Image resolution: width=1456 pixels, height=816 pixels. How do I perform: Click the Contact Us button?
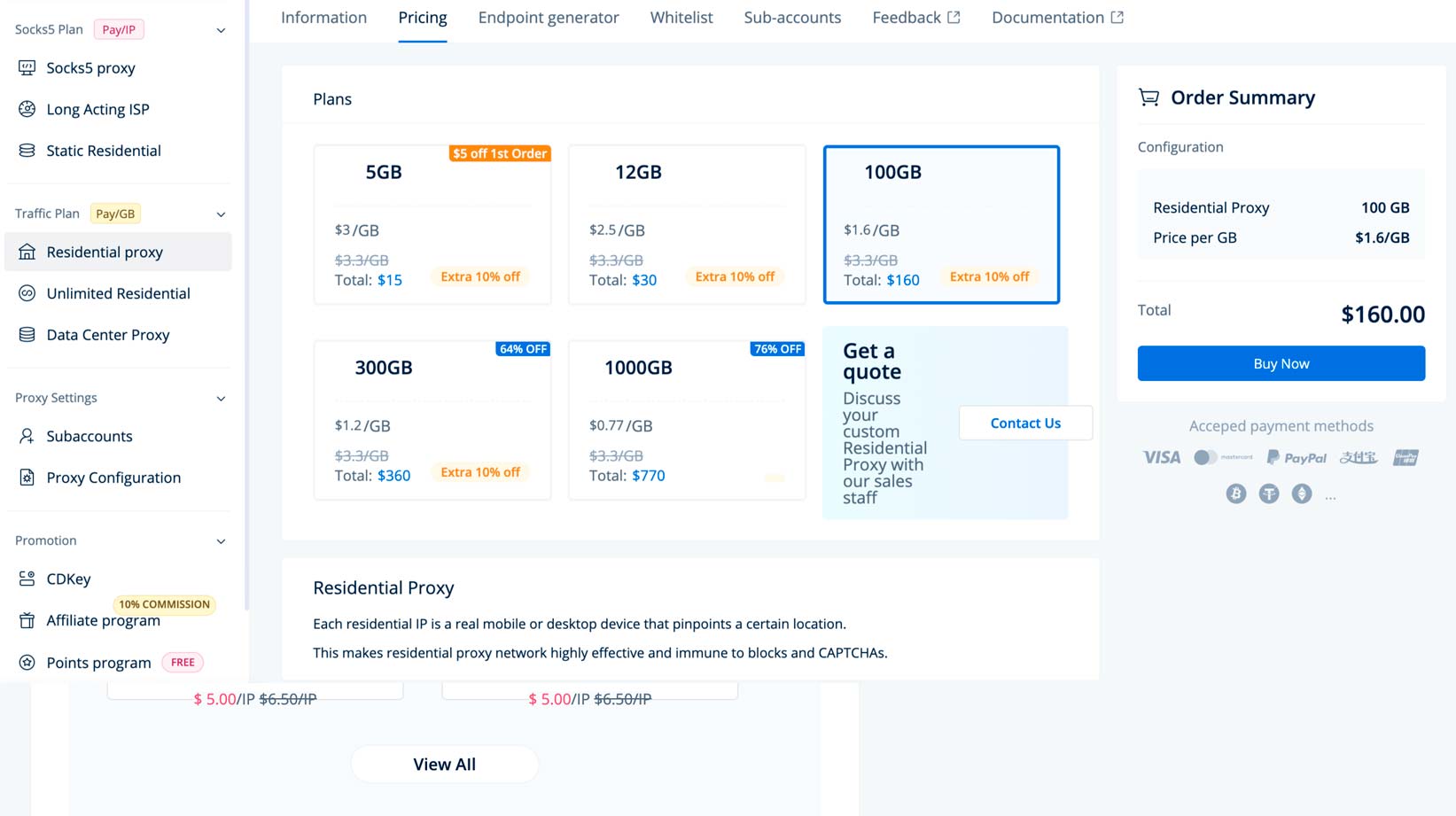point(1024,424)
